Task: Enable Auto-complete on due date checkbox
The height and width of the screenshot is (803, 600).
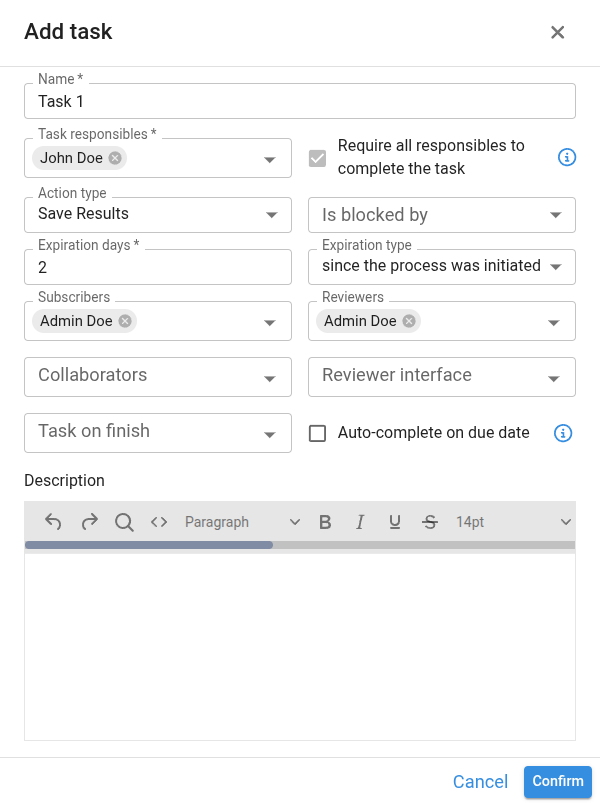Action: tap(318, 433)
